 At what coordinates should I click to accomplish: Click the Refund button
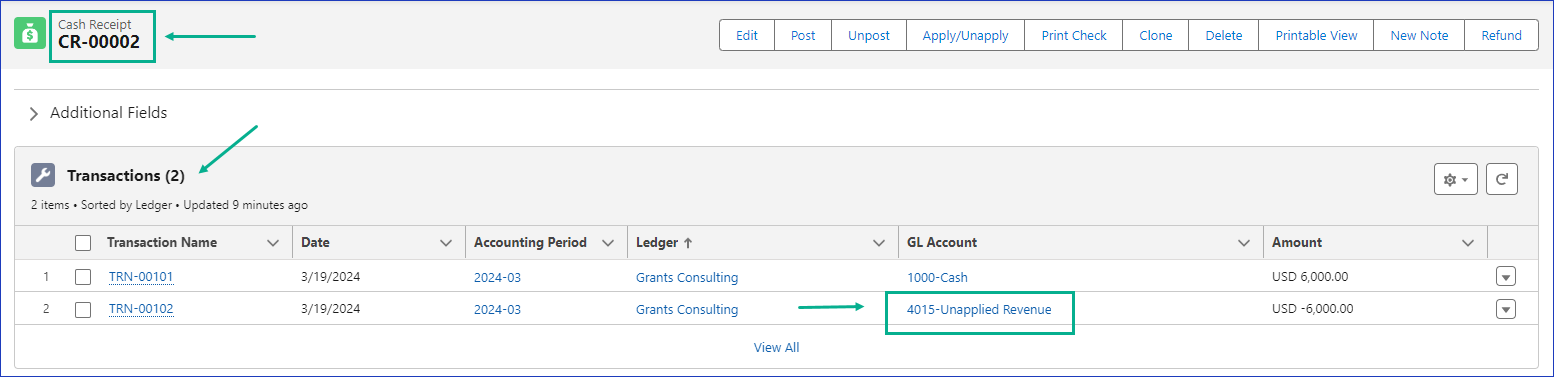(x=1501, y=35)
